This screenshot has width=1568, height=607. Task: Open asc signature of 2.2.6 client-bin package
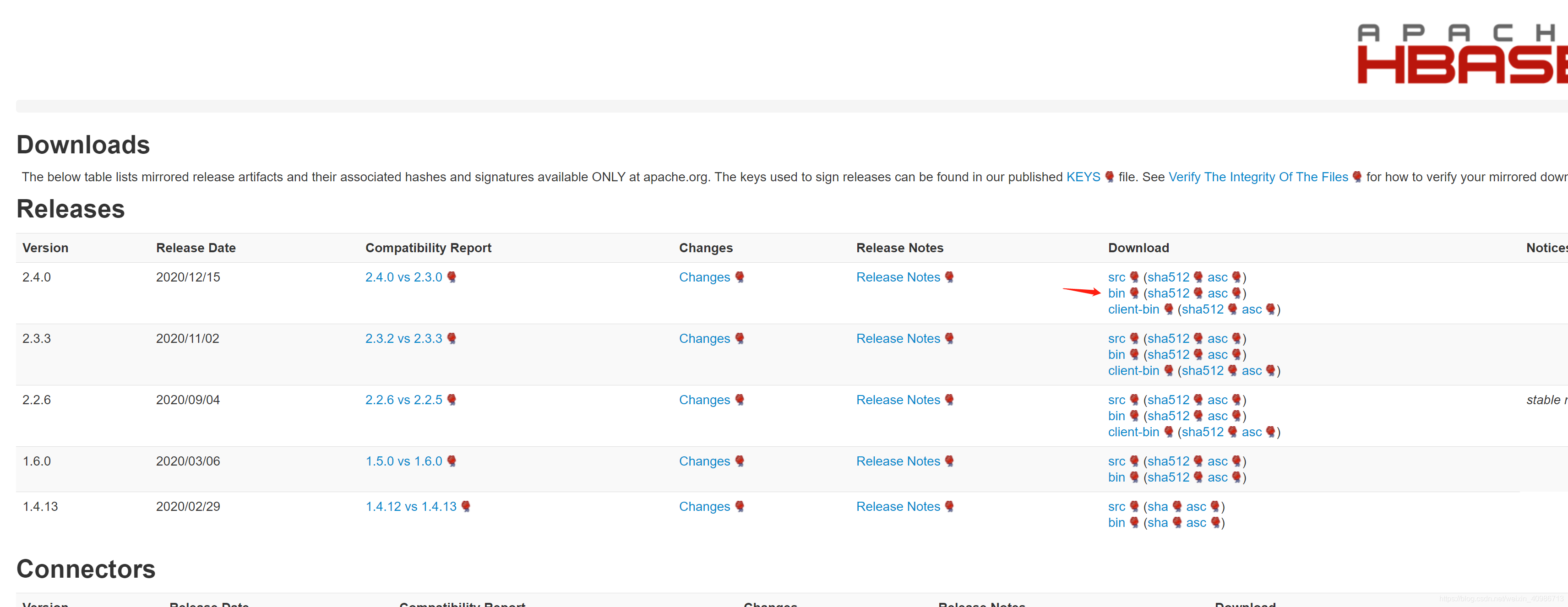point(1252,433)
